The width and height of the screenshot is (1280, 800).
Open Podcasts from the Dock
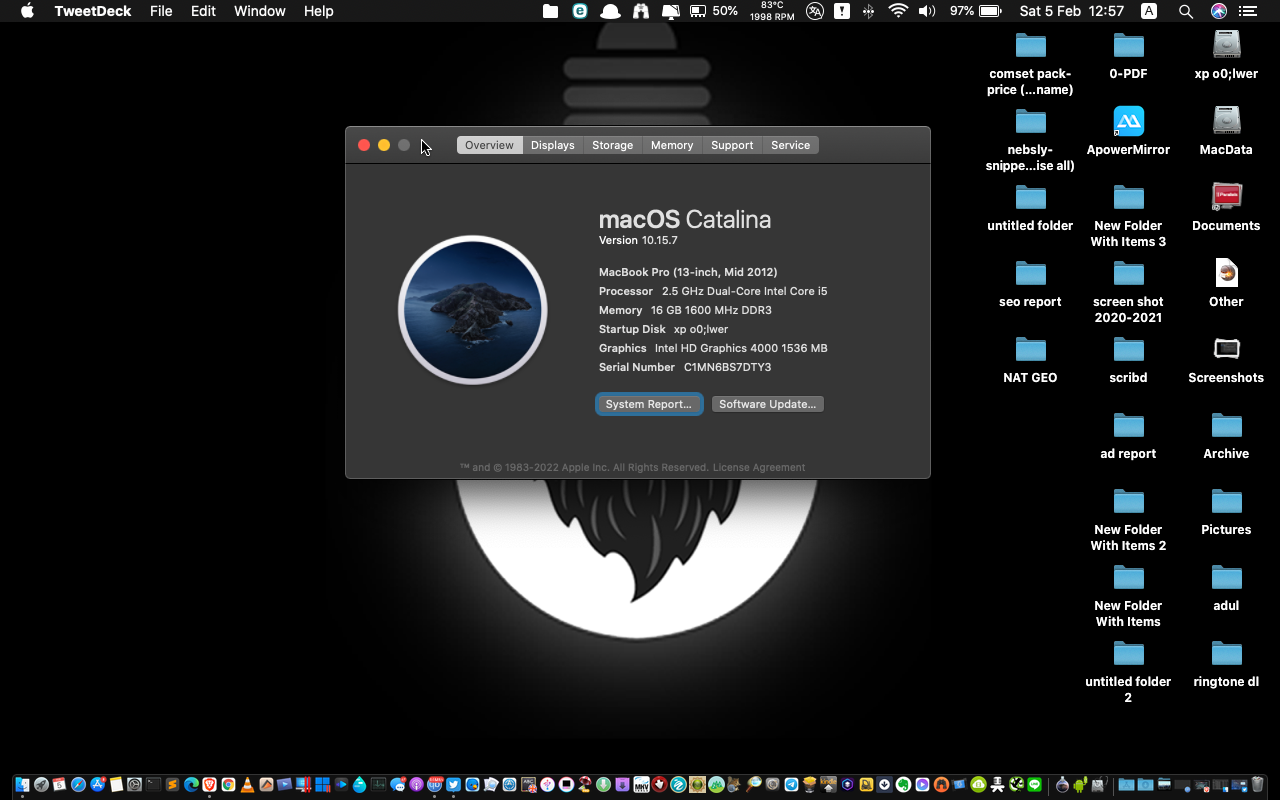pos(416,785)
